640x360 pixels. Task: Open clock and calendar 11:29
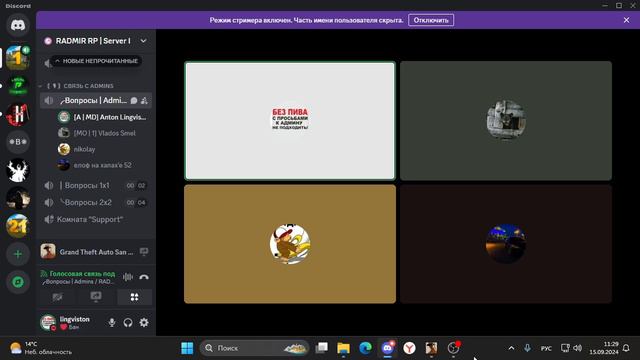[x=604, y=348]
